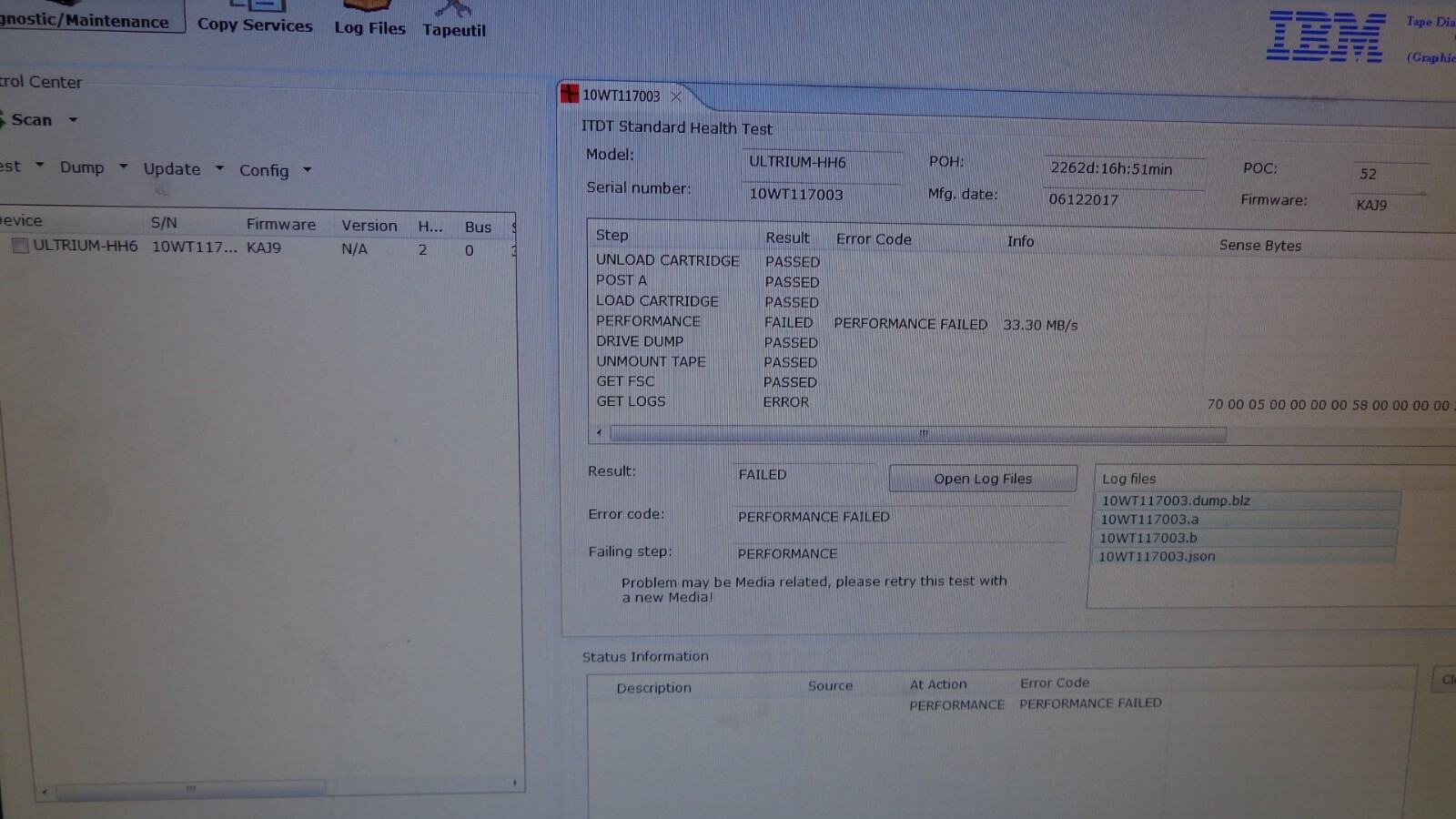Click the Version column header
The width and height of the screenshot is (1456, 819).
coord(369,225)
